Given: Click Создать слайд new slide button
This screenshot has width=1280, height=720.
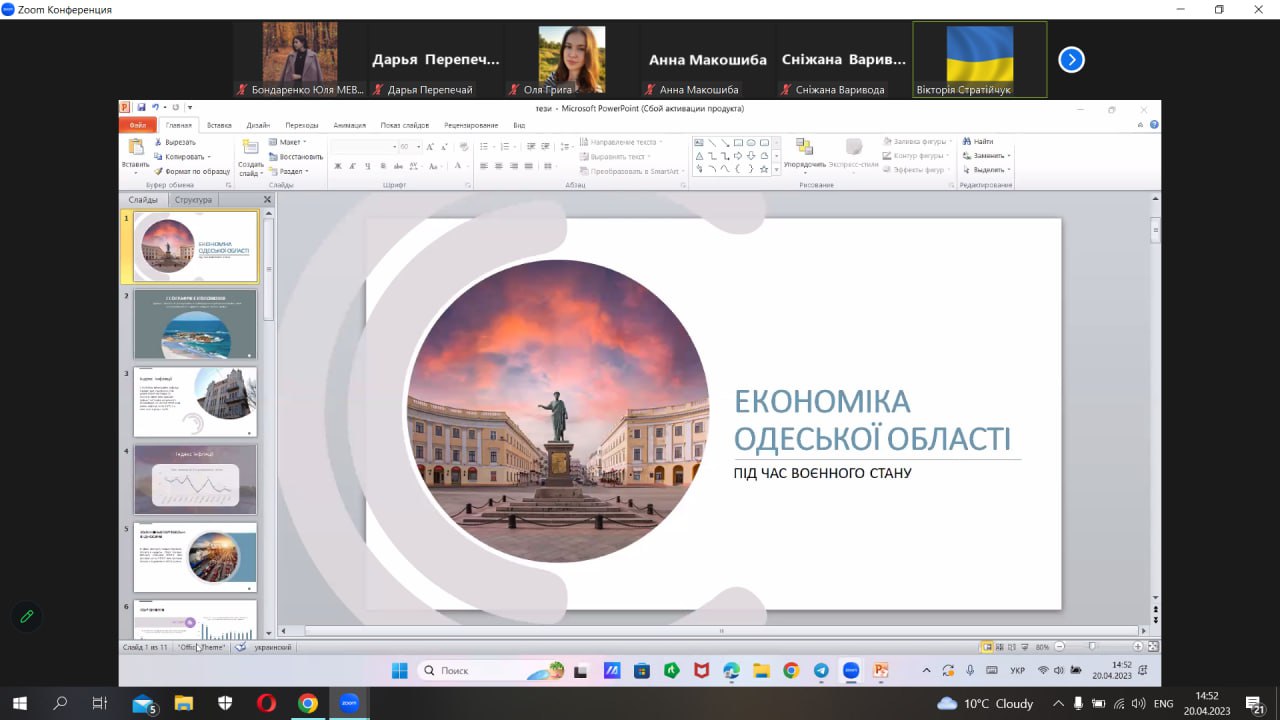Looking at the screenshot, I should 250,157.
